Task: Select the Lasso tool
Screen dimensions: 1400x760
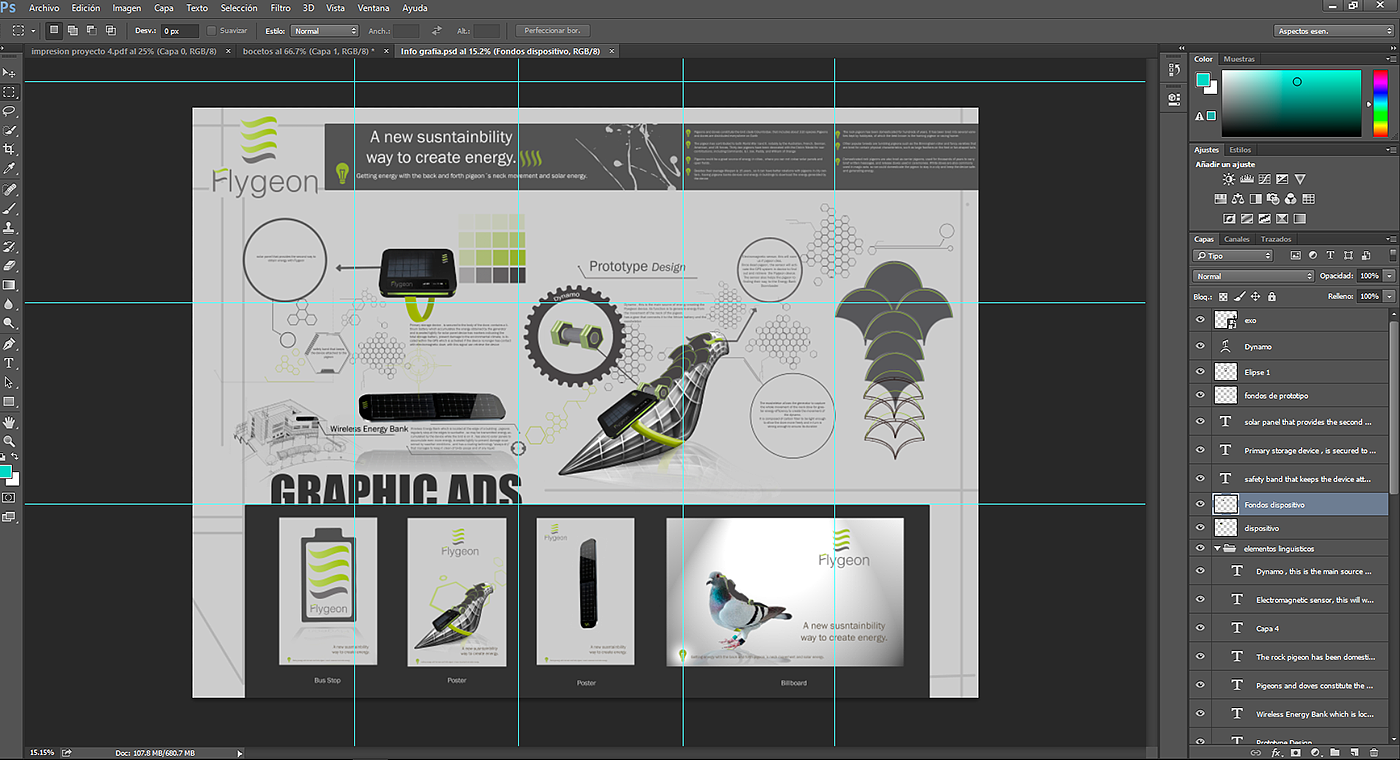Action: pos(9,111)
